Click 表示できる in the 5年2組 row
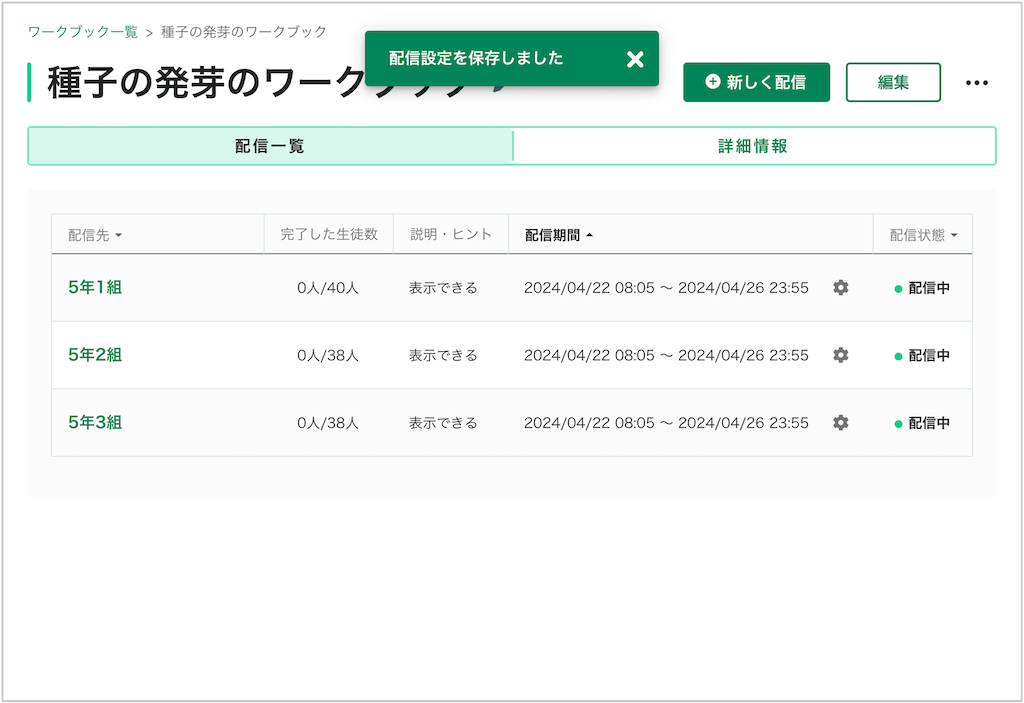Screen dimensions: 1024x703 pos(443,355)
